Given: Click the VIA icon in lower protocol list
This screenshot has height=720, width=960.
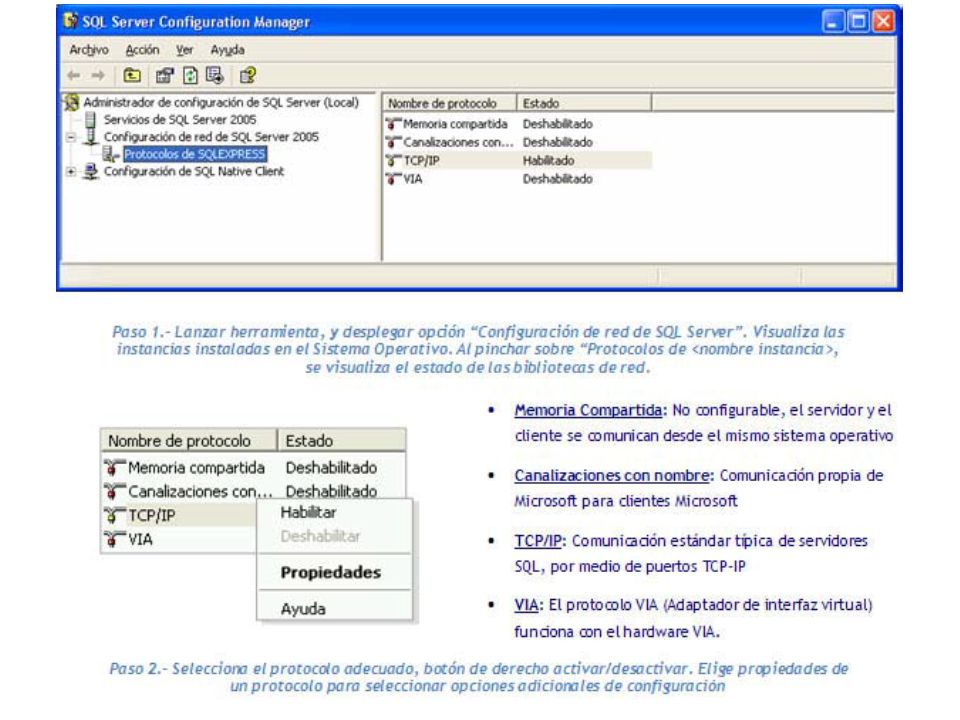Looking at the screenshot, I should point(114,539).
